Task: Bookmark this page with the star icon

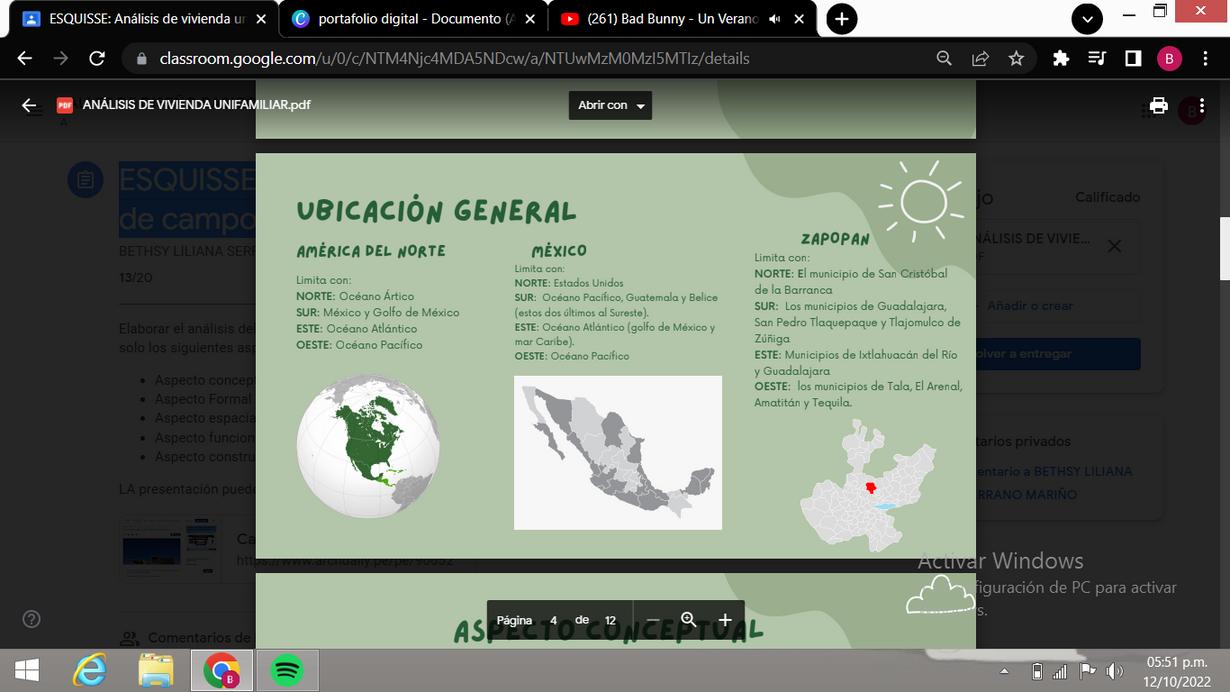Action: 1016,58
